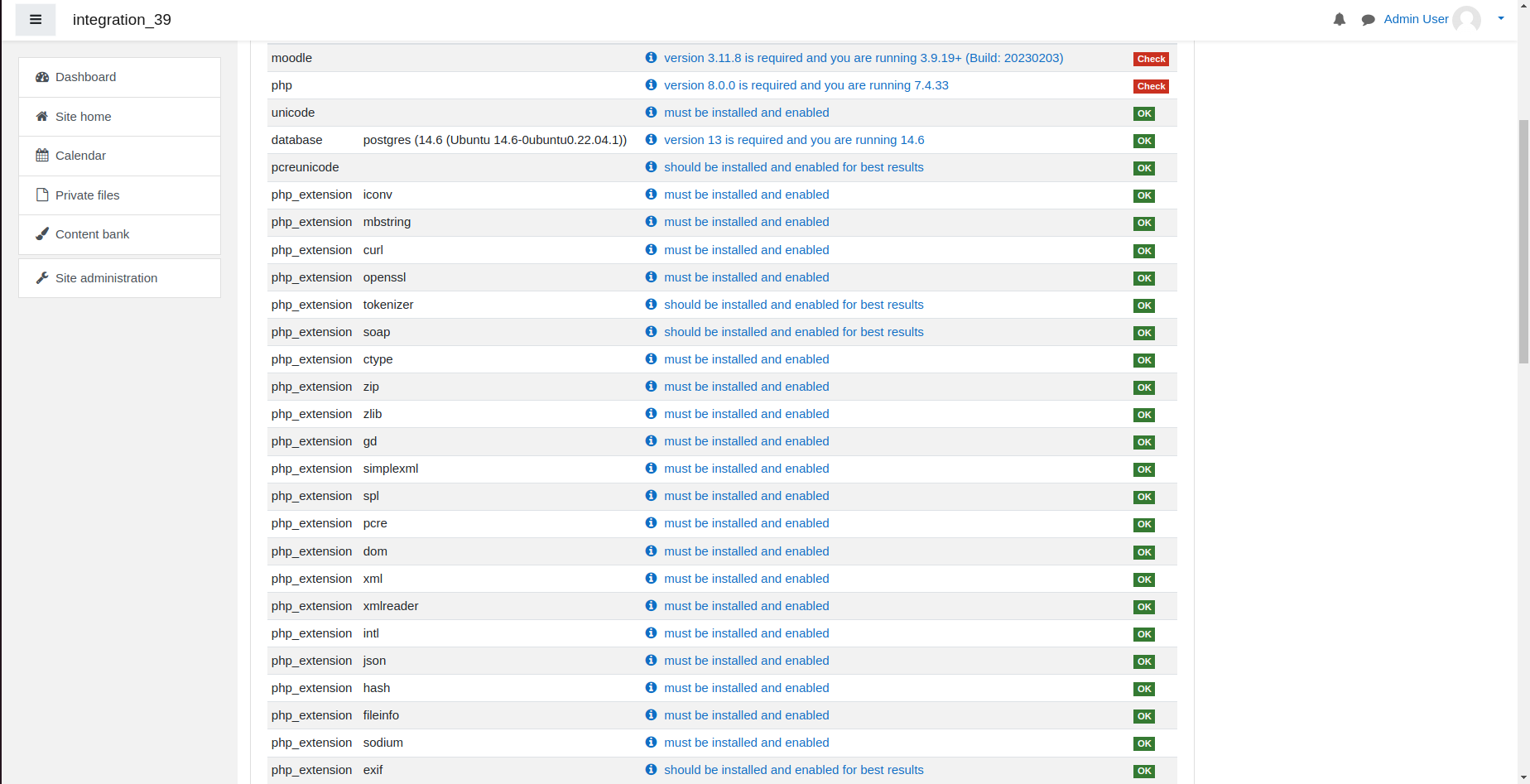Viewport: 1530px width, 784px height.
Task: Click the info icon in the xmlreader row
Action: [x=651, y=606]
